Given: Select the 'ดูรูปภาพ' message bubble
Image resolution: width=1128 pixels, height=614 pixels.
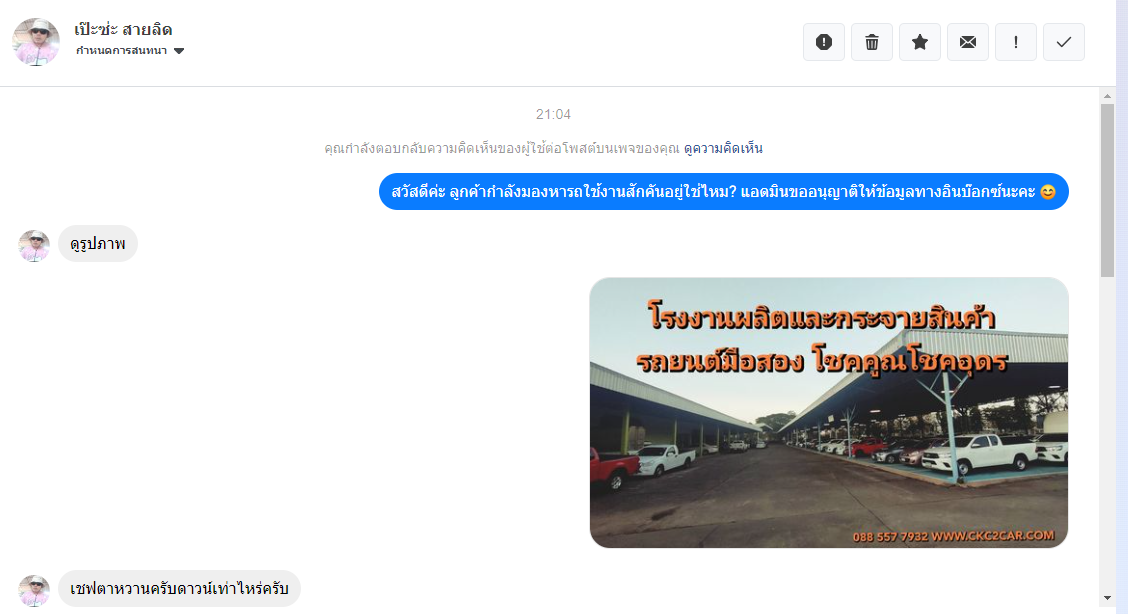Looking at the screenshot, I should (x=98, y=244).
